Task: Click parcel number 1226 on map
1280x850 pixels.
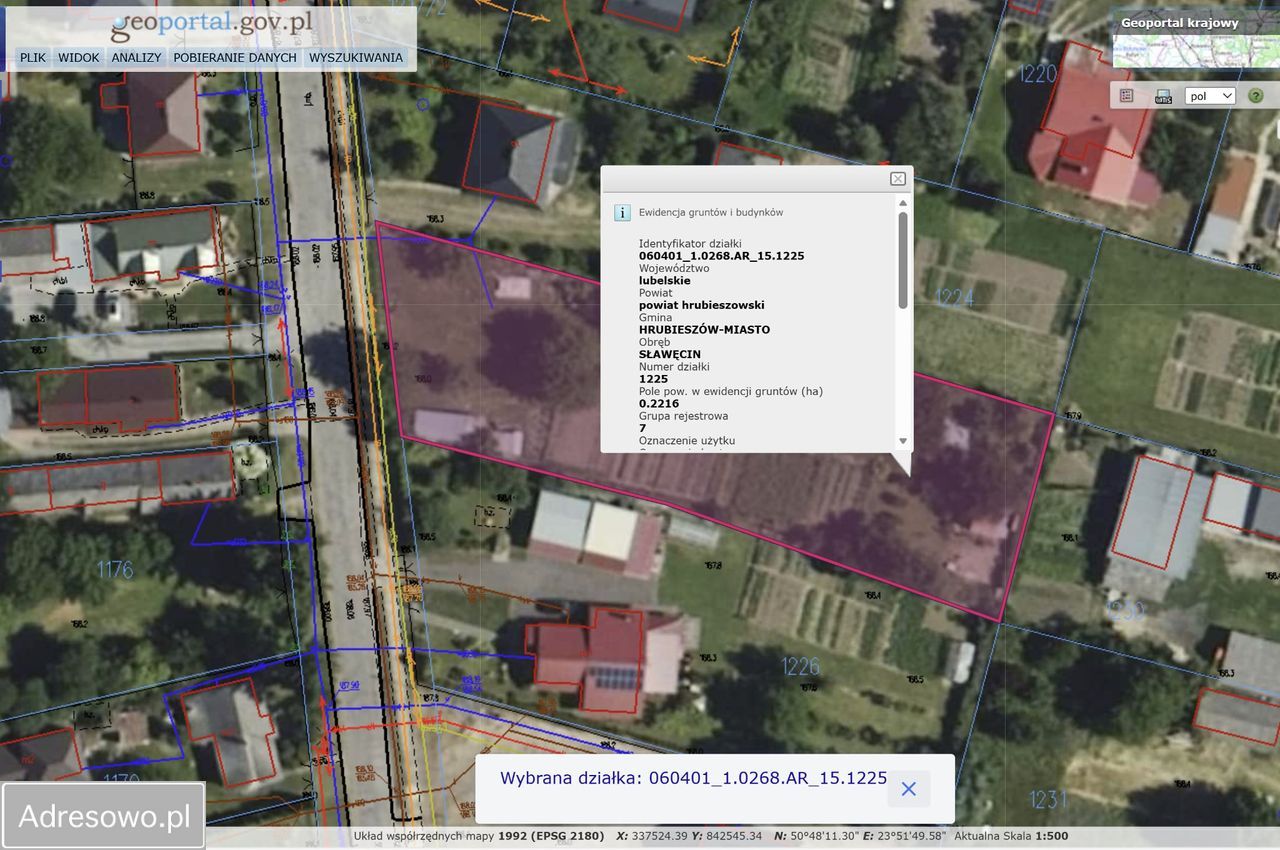Action: tap(800, 666)
